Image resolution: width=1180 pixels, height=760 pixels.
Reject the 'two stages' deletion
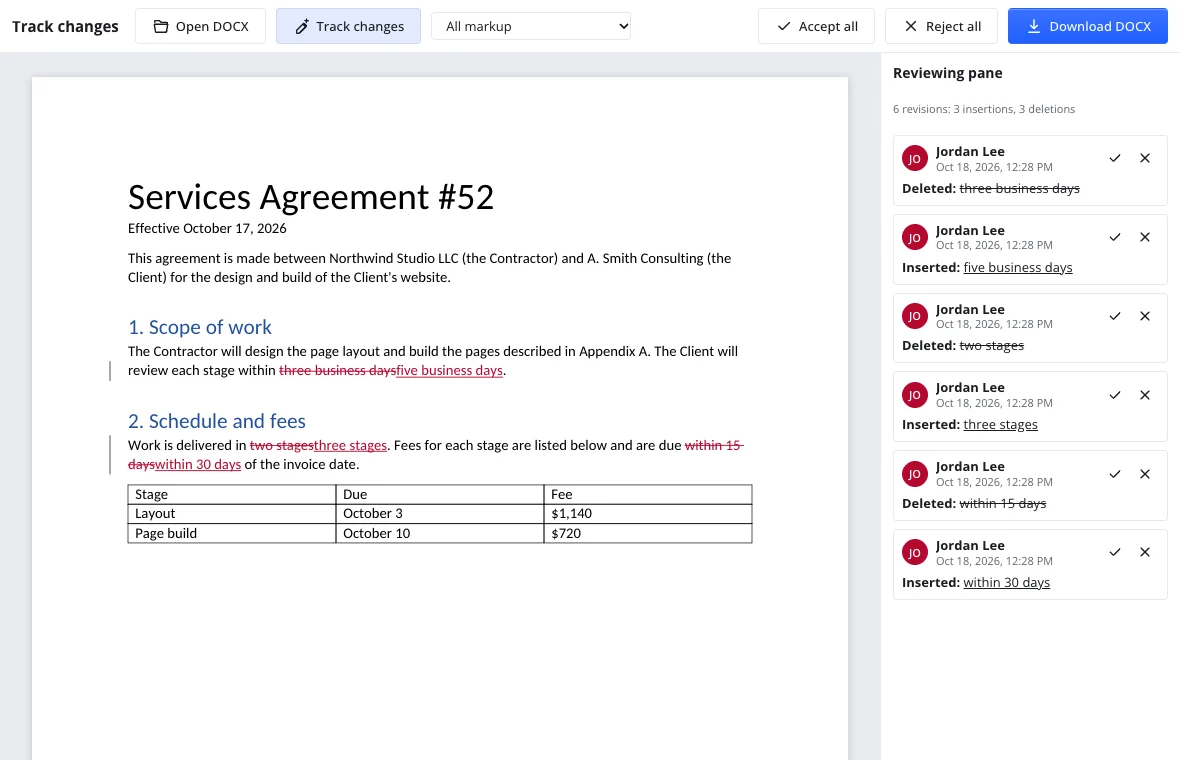(x=1145, y=316)
